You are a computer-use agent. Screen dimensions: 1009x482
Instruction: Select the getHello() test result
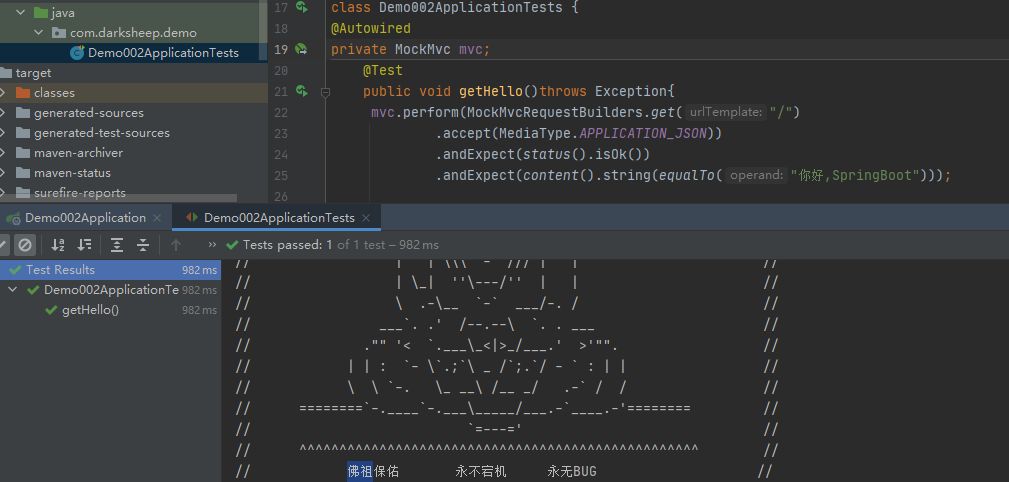[x=90, y=310]
